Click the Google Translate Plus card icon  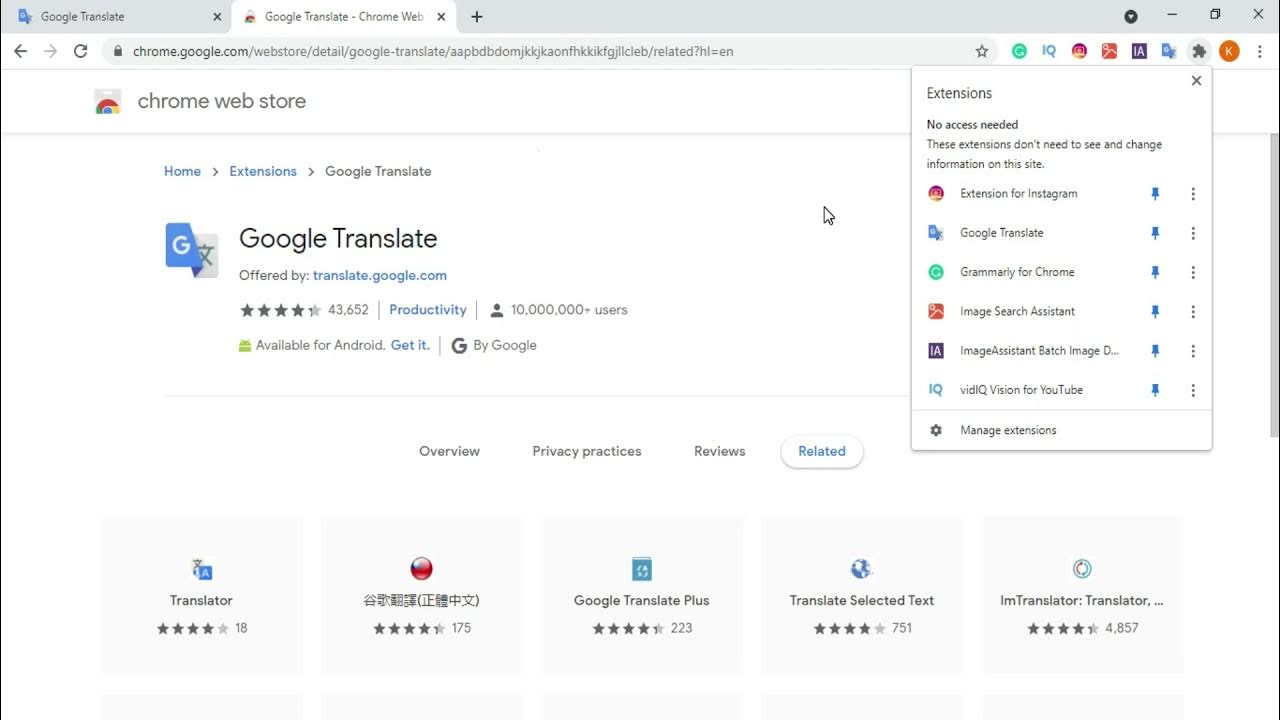pyautogui.click(x=642, y=569)
